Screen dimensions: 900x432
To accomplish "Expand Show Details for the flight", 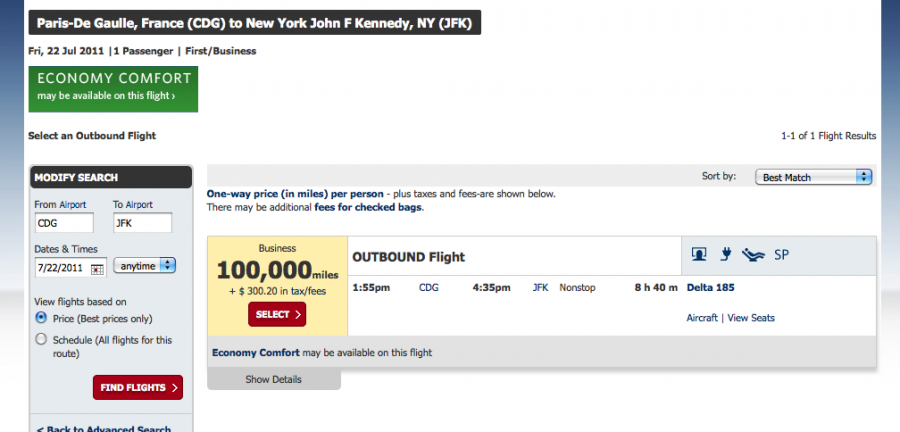I will 274,379.
